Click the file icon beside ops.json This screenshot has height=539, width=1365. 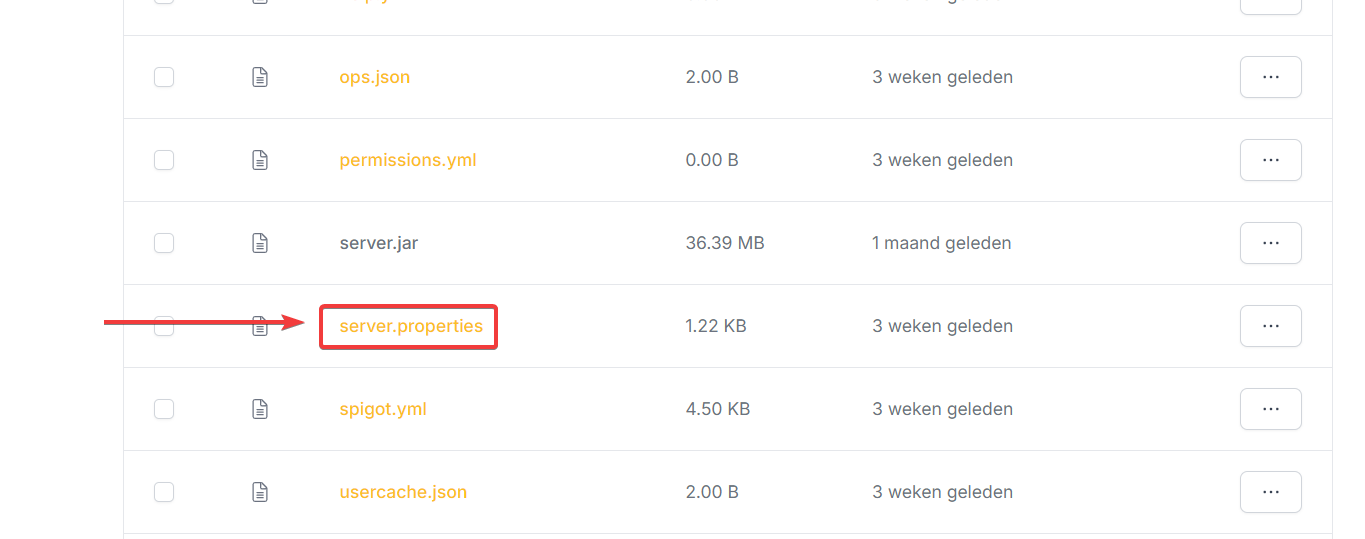[260, 77]
